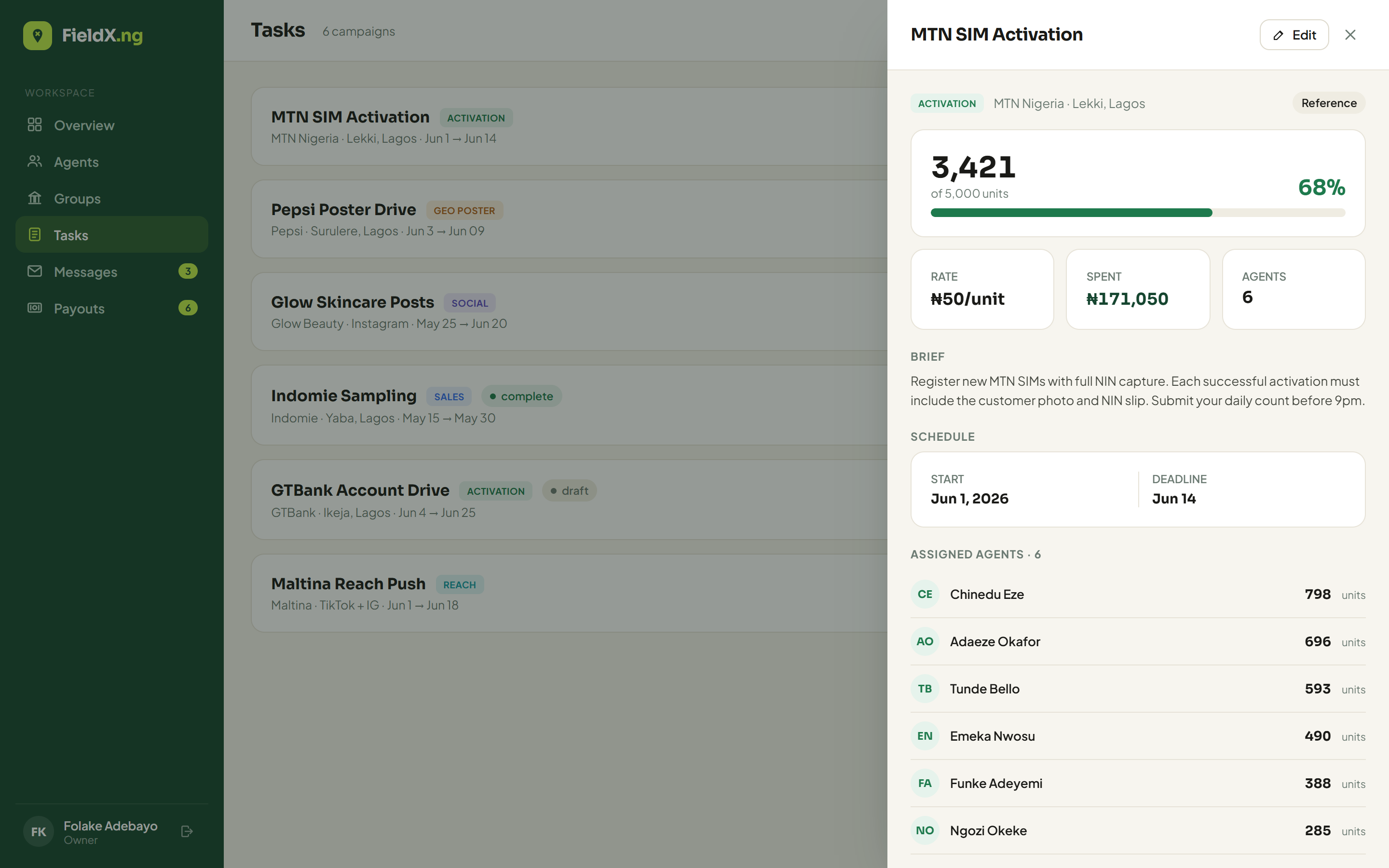The width and height of the screenshot is (1389, 868).
Task: Click the Messages badge showing 3
Action: click(x=188, y=271)
